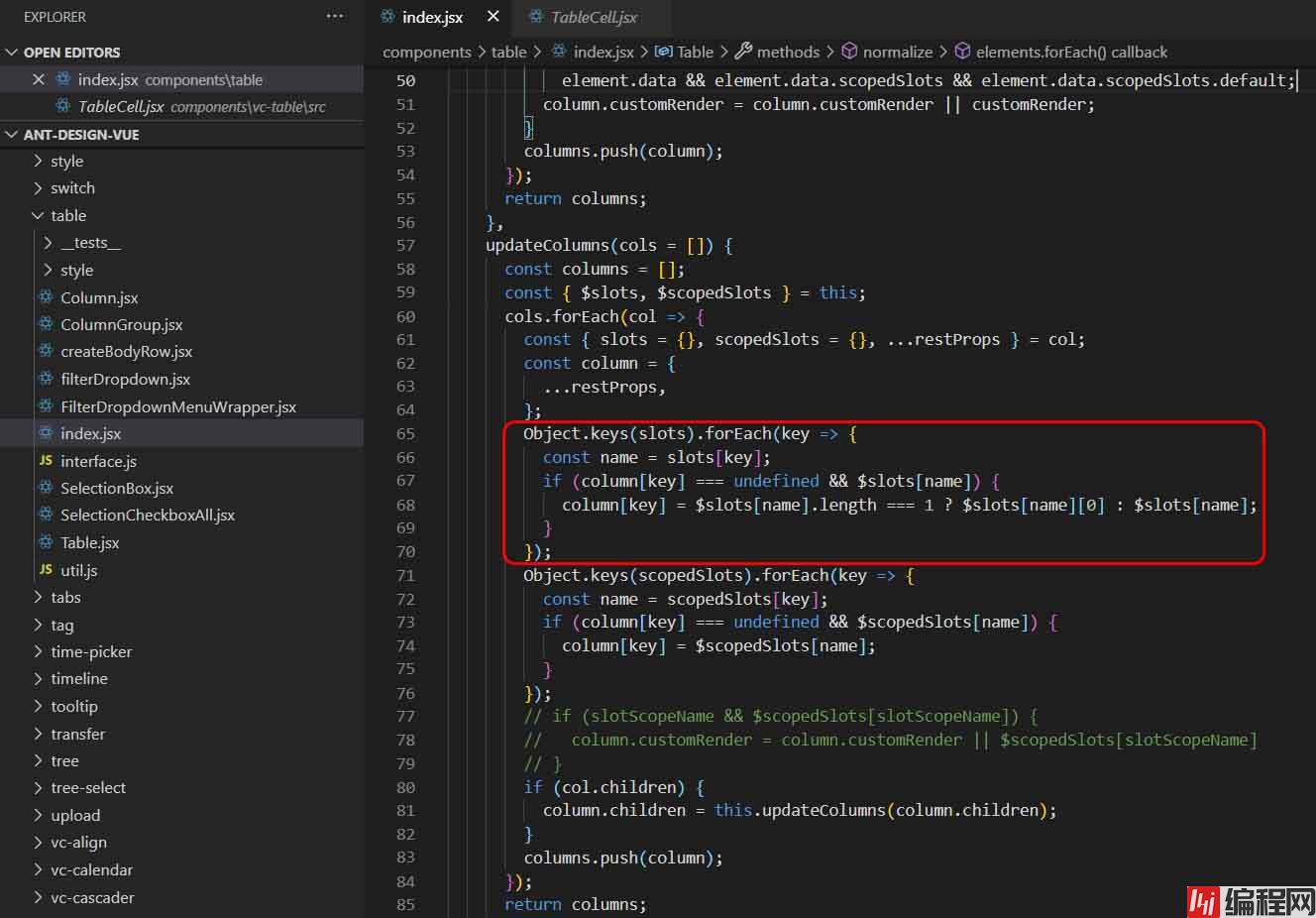Click the components breadcrumb segment
The width and height of the screenshot is (1316, 918).
click(x=426, y=52)
